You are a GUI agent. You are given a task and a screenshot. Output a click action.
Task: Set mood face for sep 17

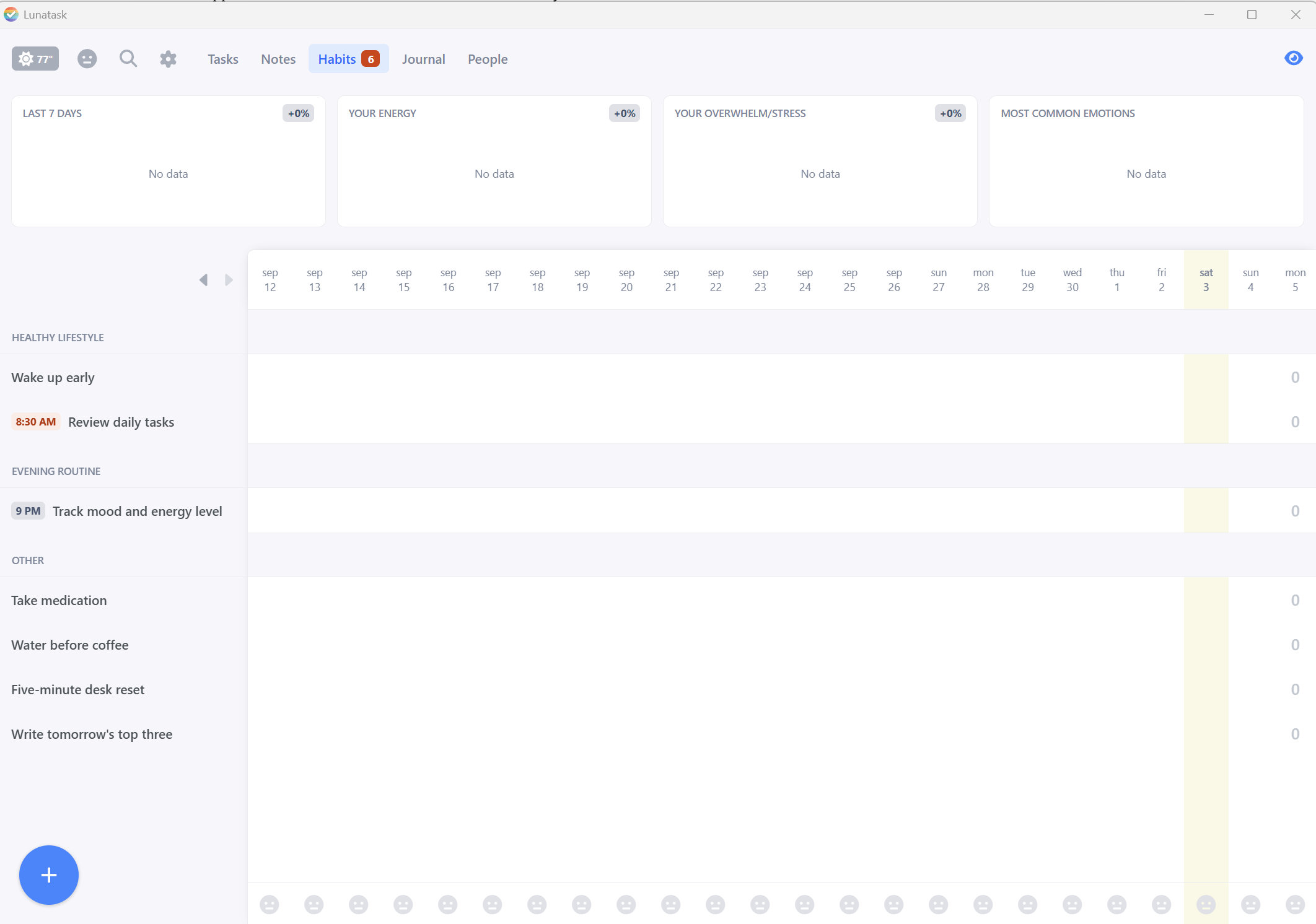click(x=493, y=904)
